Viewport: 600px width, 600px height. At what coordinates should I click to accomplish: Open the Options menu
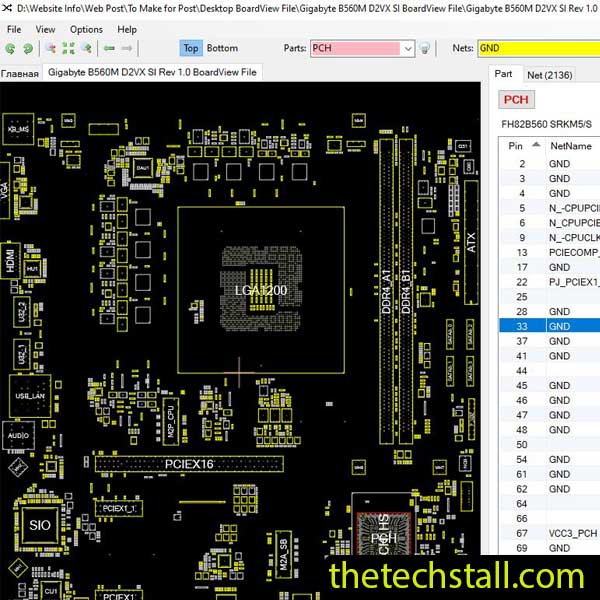pos(86,29)
